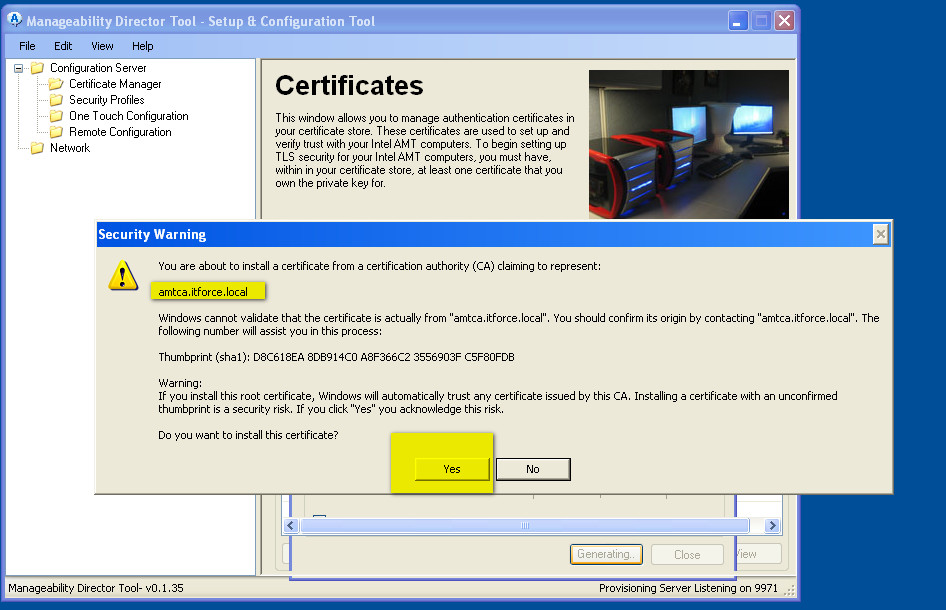Click the sha1 Thumbprint line

(336, 357)
